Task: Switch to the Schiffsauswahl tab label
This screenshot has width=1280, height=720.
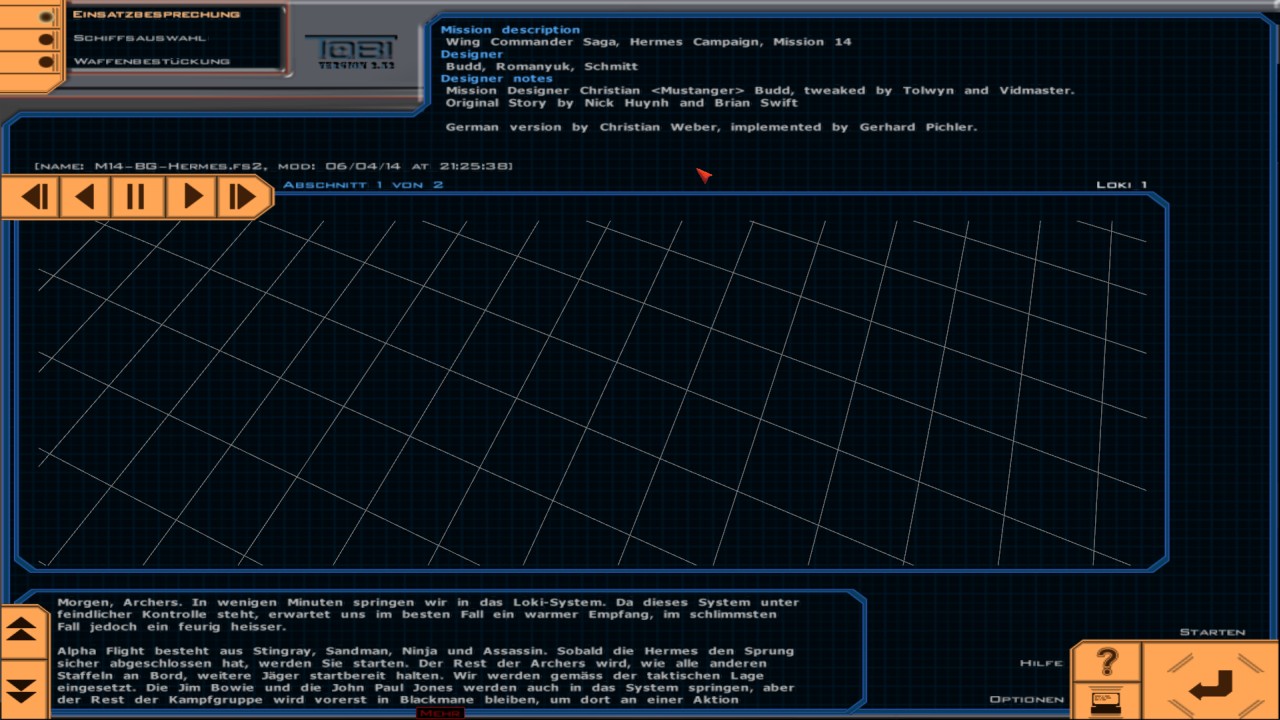Action: click(139, 38)
